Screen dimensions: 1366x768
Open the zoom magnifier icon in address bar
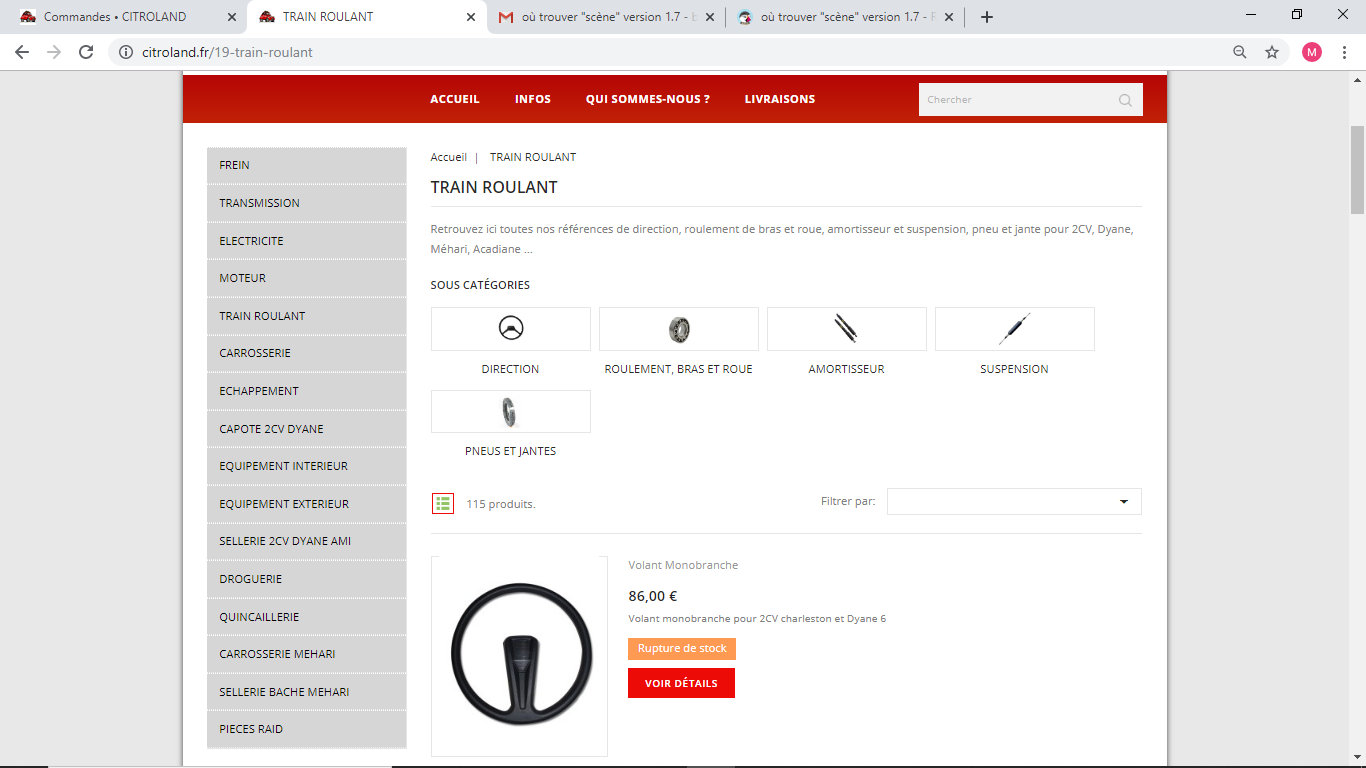click(x=1240, y=52)
